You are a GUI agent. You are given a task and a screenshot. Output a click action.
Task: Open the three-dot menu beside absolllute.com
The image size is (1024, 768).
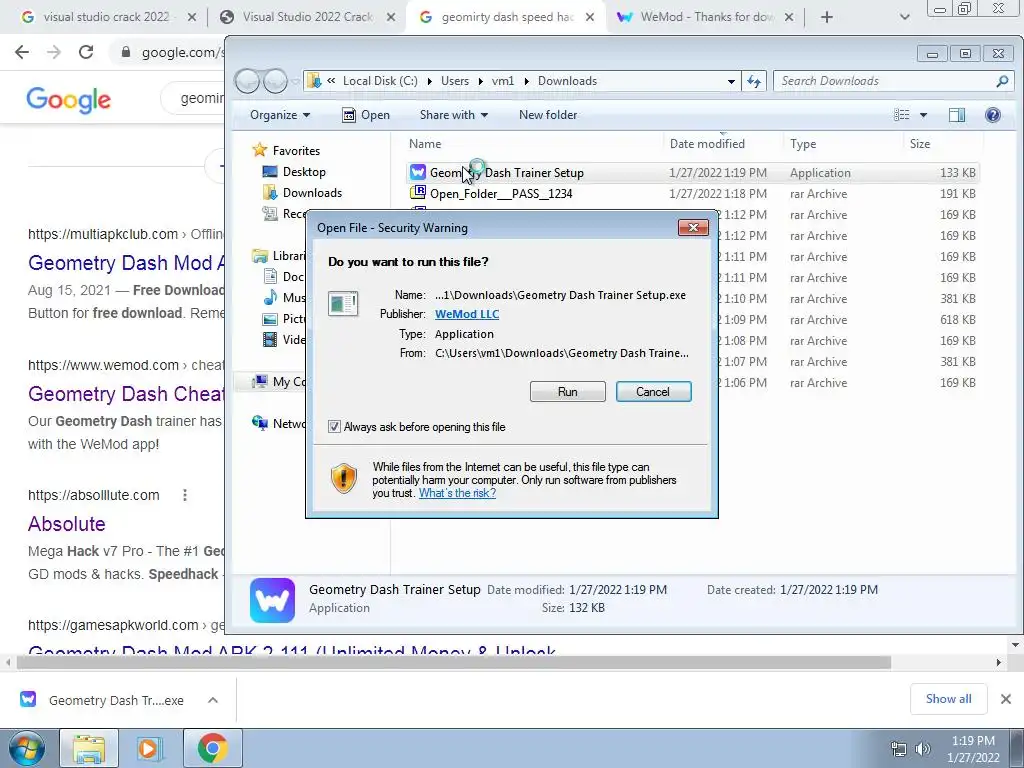[185, 495]
